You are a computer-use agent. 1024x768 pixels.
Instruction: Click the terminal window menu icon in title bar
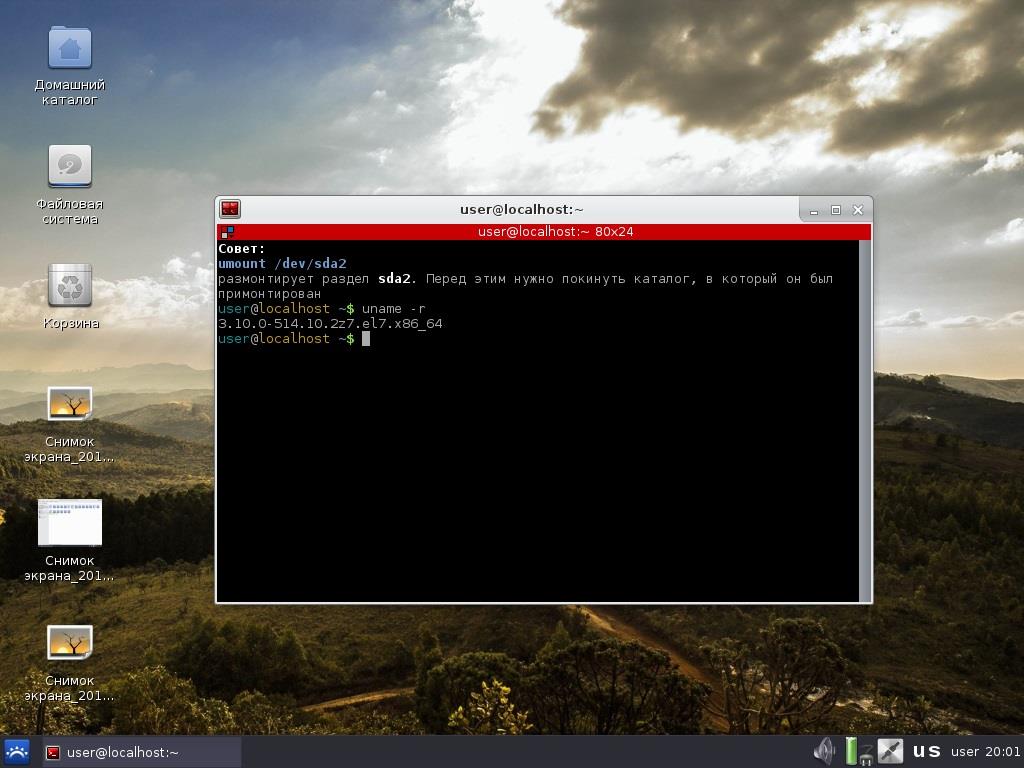pyautogui.click(x=230, y=209)
